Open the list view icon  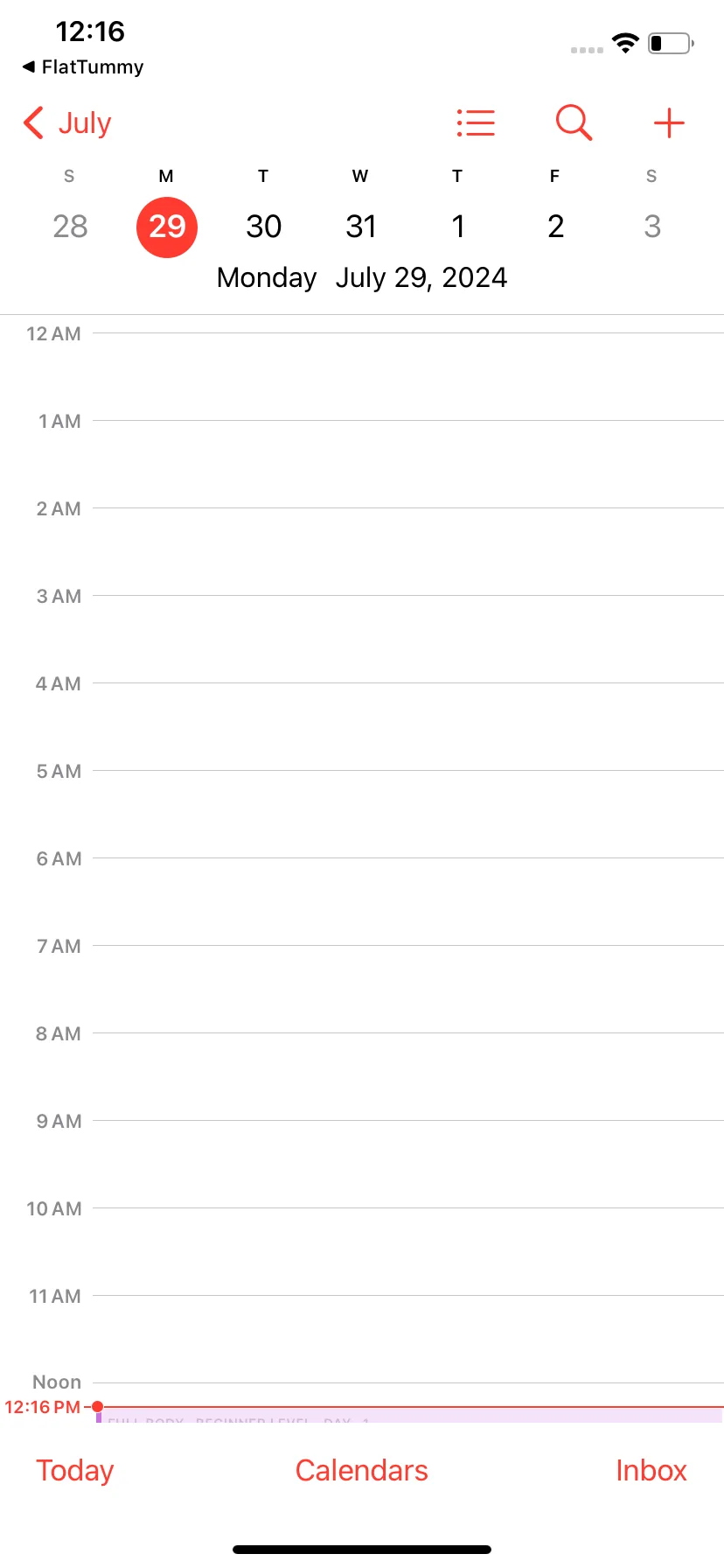pyautogui.click(x=476, y=123)
